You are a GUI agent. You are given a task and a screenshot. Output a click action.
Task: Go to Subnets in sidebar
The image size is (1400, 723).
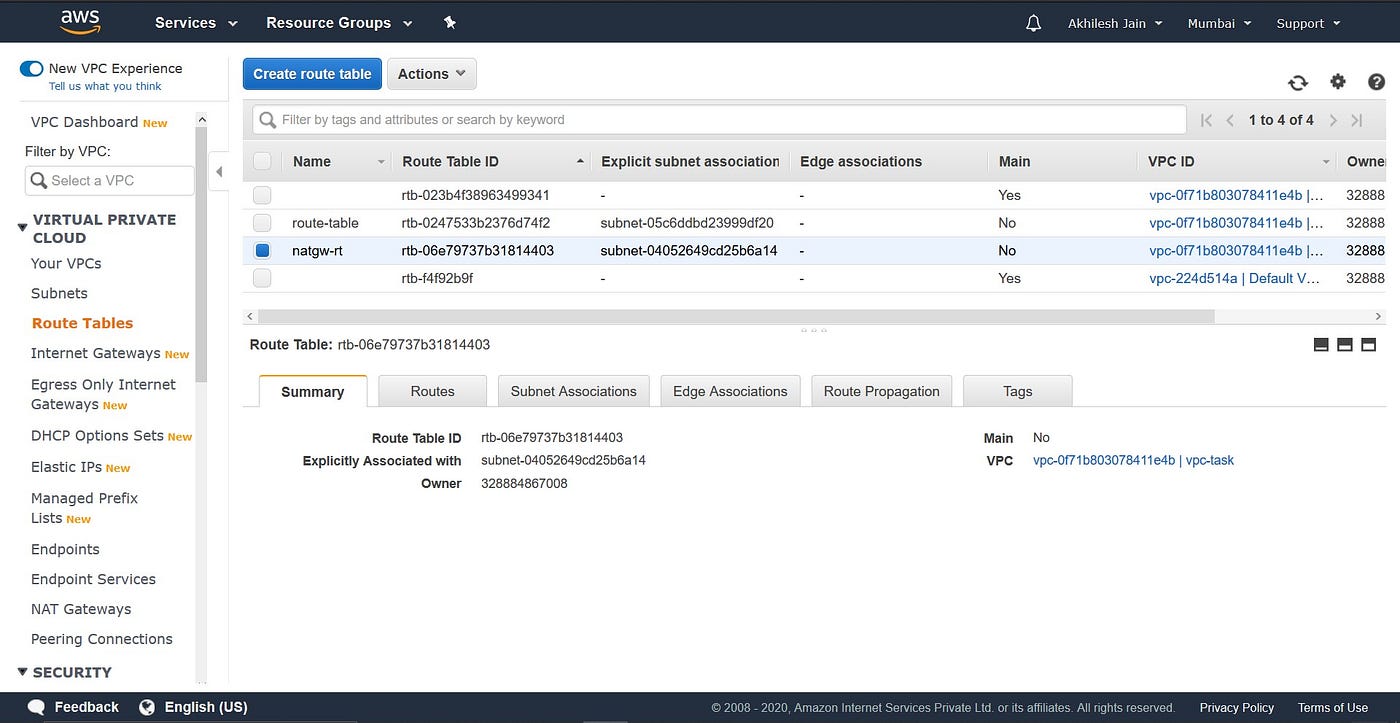click(x=59, y=293)
